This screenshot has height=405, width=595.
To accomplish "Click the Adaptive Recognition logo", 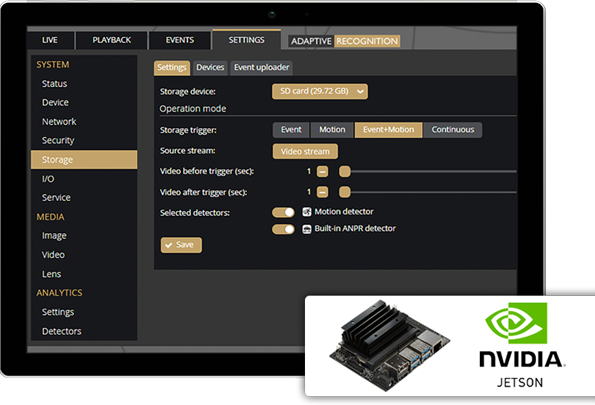I will [344, 41].
